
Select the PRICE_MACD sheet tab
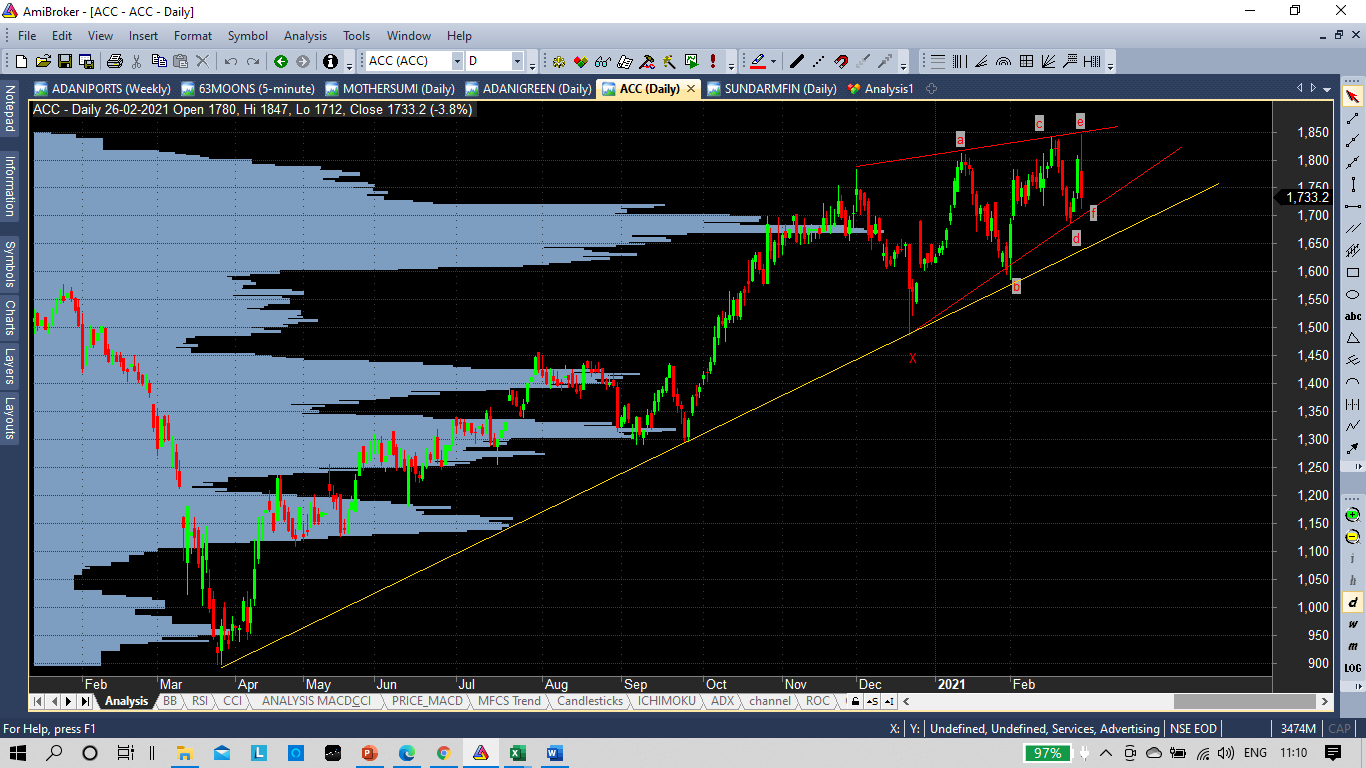[427, 701]
